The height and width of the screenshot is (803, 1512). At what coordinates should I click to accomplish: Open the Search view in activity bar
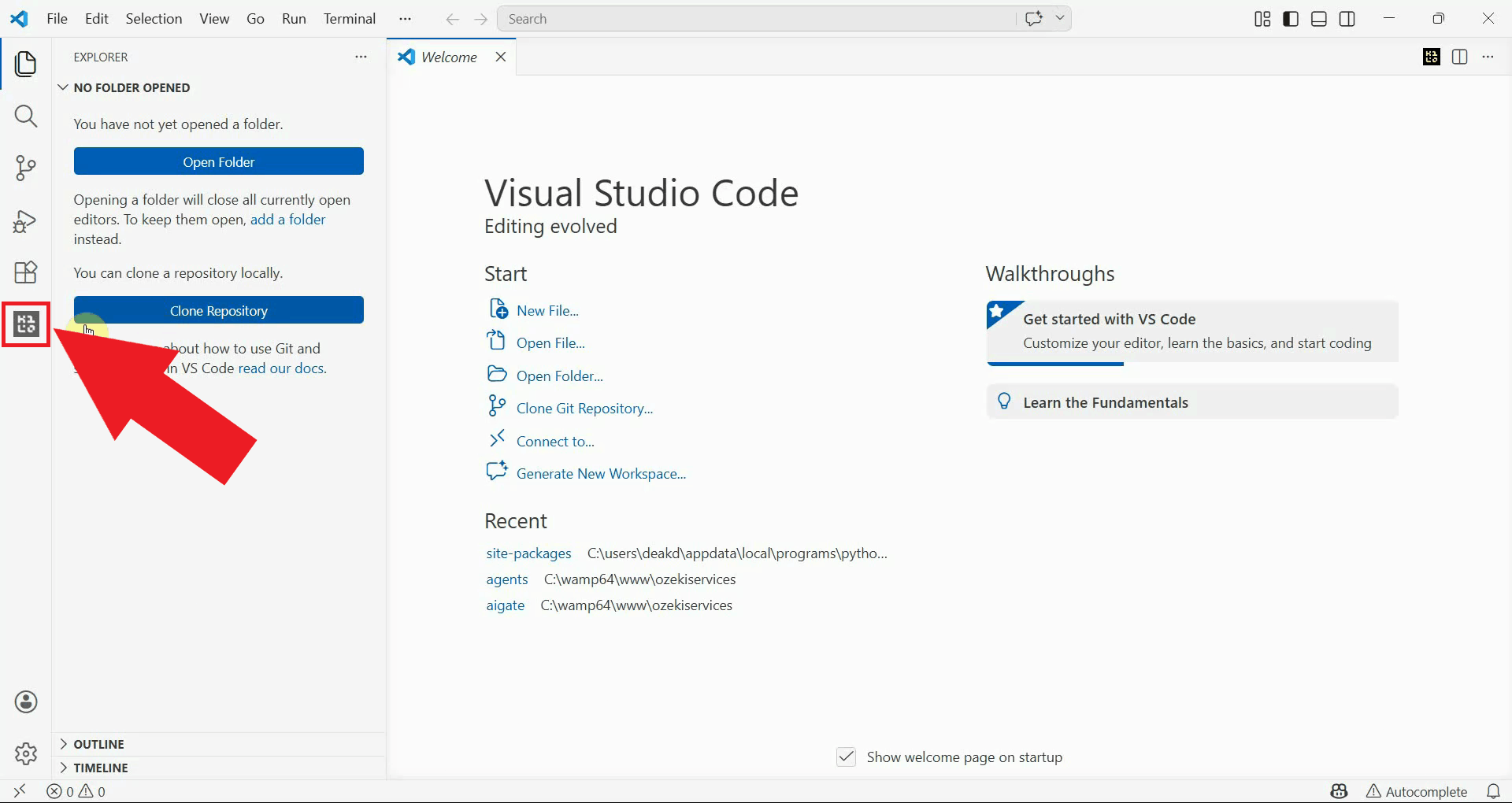point(26,117)
